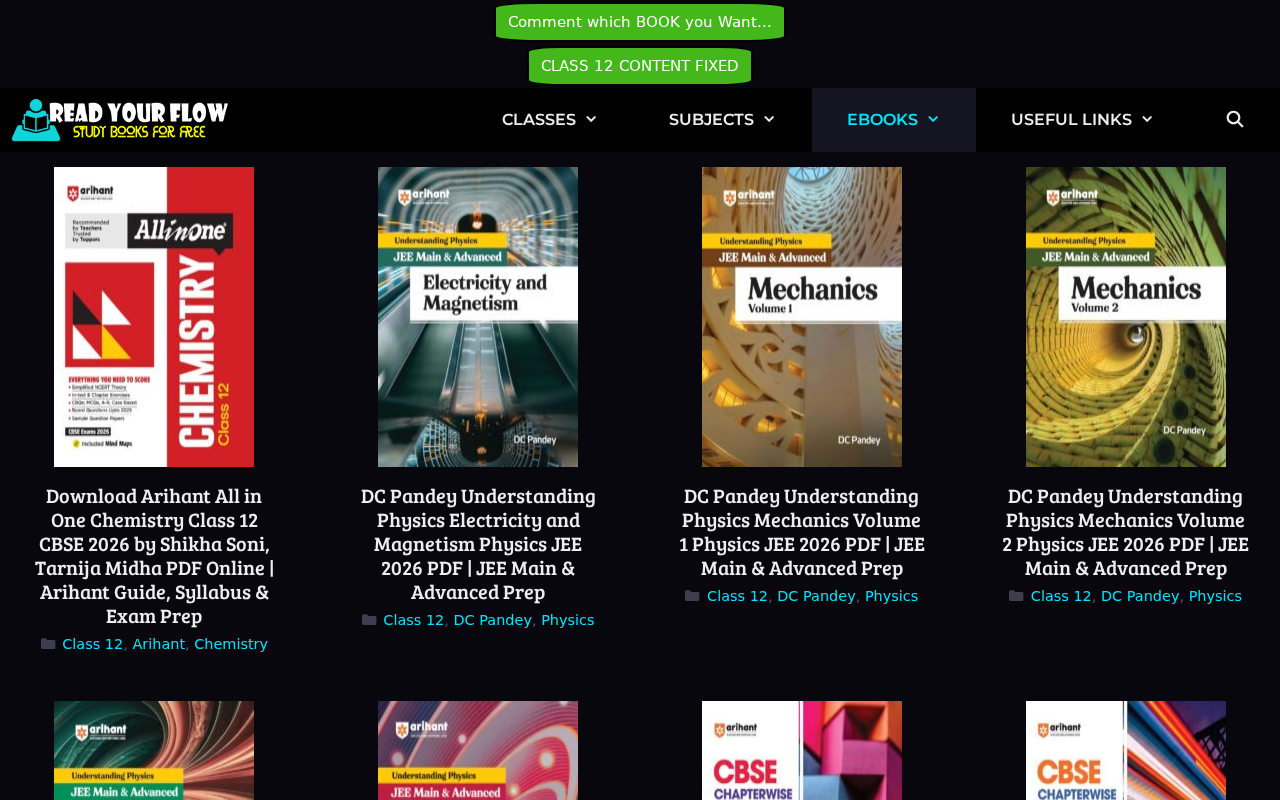This screenshot has height=800, width=1280.
Task: Click the Chemistry category link
Action: [231, 644]
